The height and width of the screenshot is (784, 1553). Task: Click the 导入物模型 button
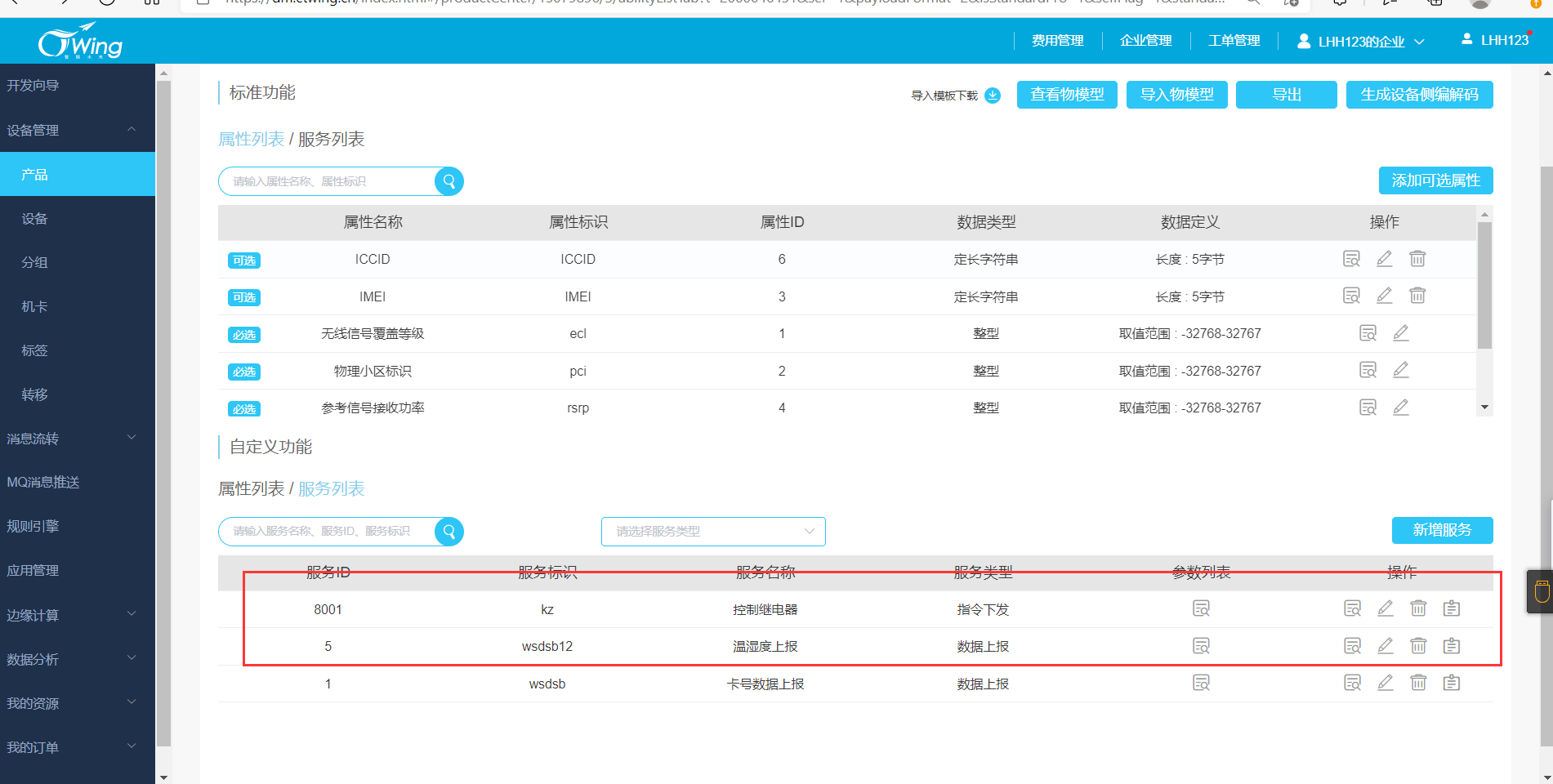[x=1177, y=95]
